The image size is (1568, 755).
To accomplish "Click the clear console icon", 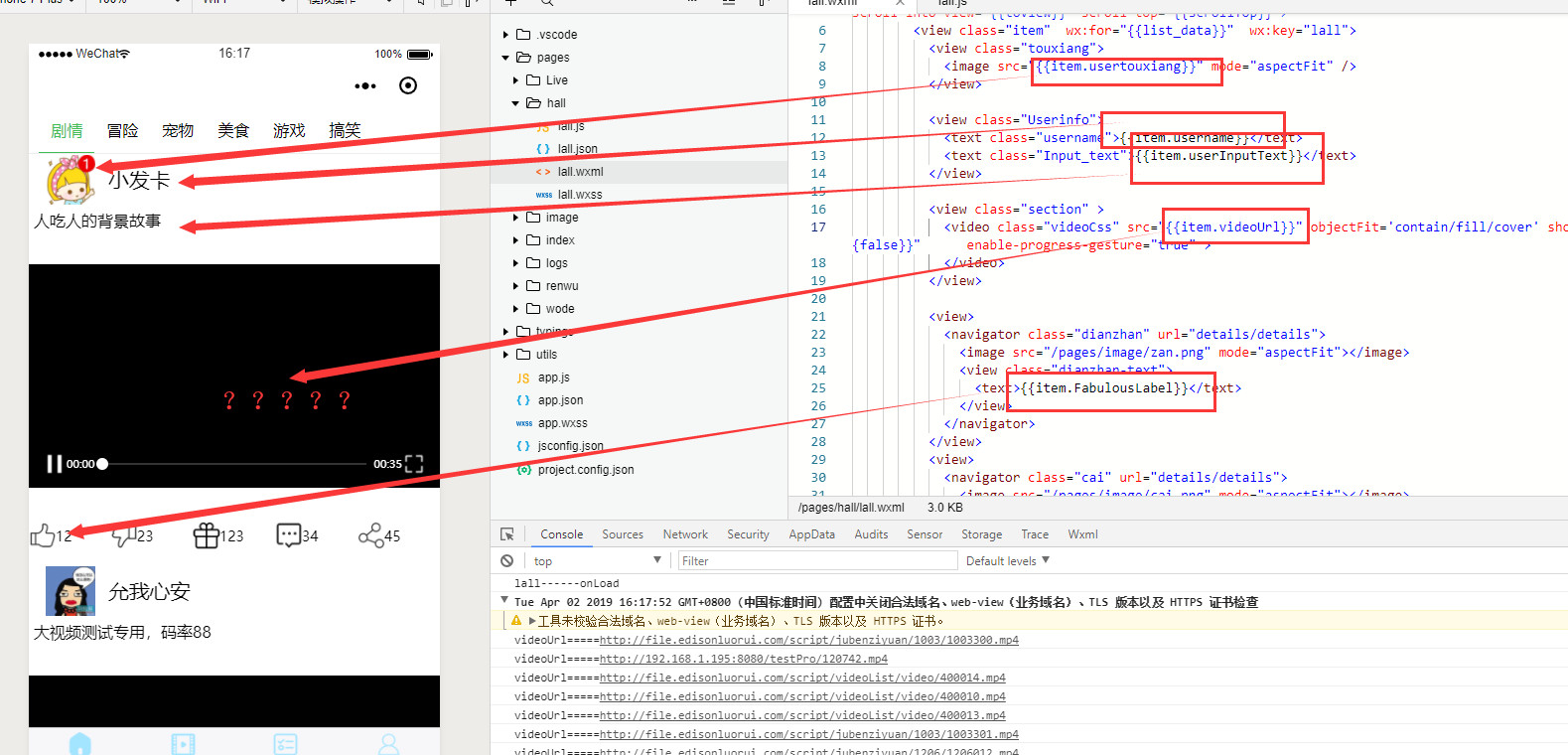I will pos(507,561).
